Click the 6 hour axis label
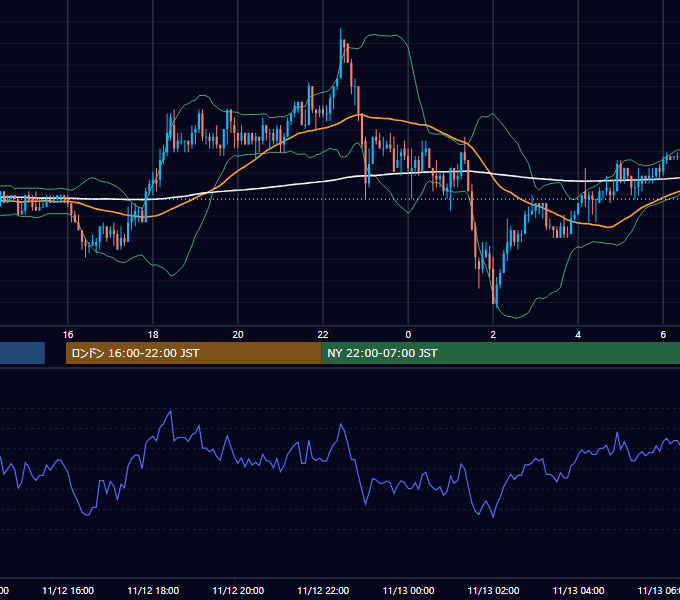680x600 pixels. tap(663, 334)
